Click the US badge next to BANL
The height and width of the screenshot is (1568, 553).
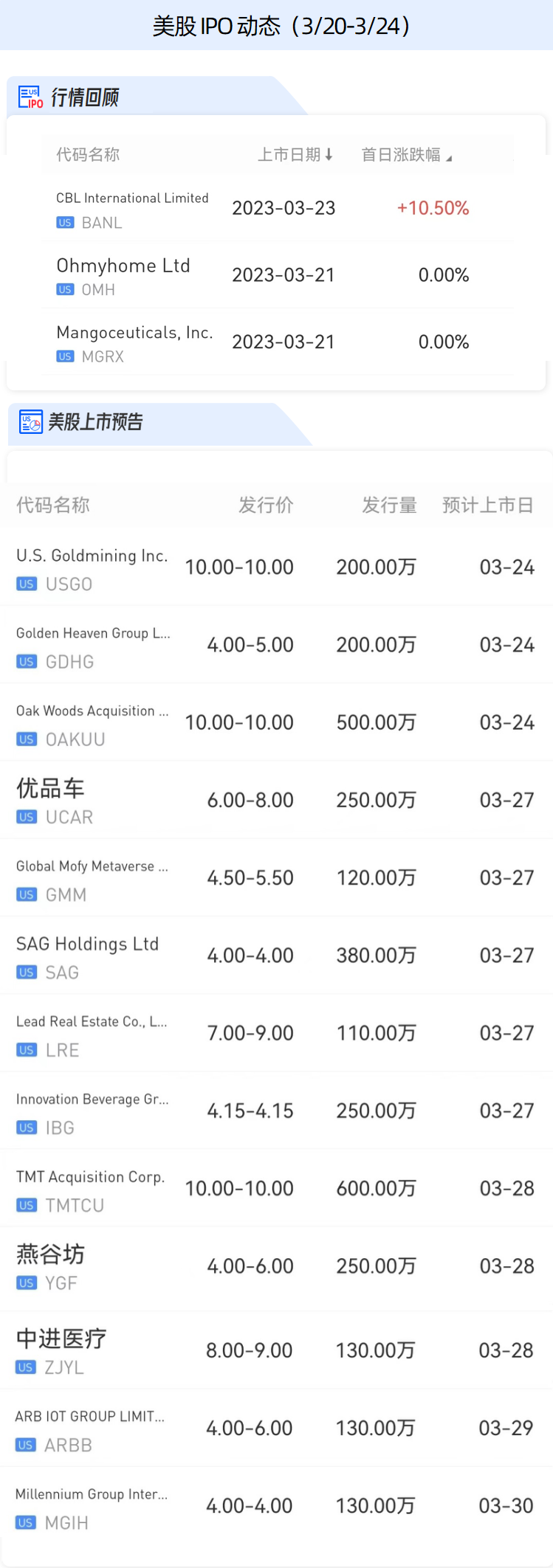pyautogui.click(x=65, y=223)
